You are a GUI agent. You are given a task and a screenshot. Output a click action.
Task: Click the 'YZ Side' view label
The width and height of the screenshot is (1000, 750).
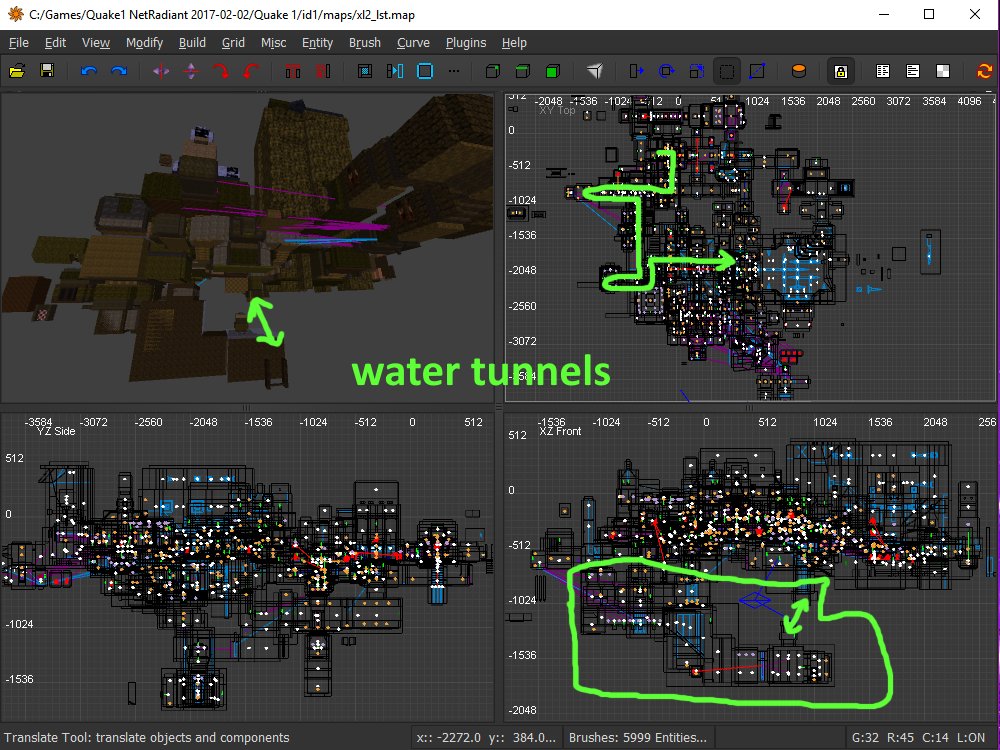(55, 431)
